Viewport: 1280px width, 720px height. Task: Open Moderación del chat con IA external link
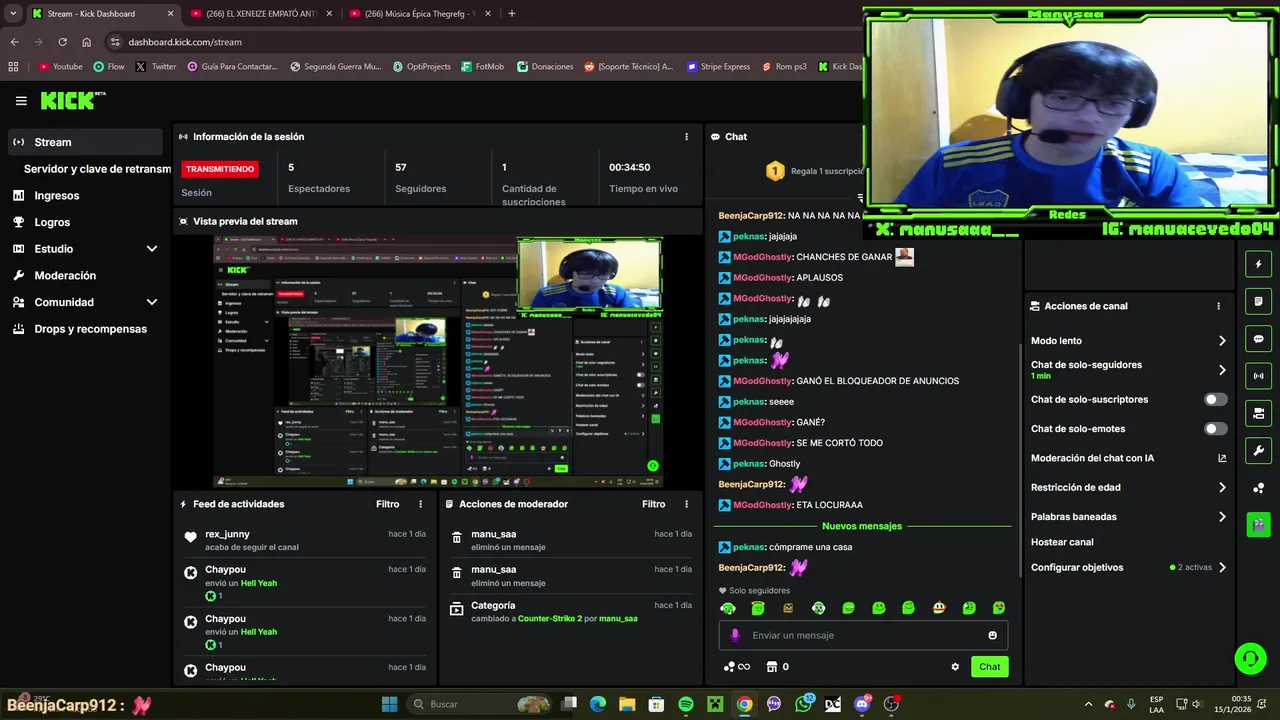(x=1221, y=458)
